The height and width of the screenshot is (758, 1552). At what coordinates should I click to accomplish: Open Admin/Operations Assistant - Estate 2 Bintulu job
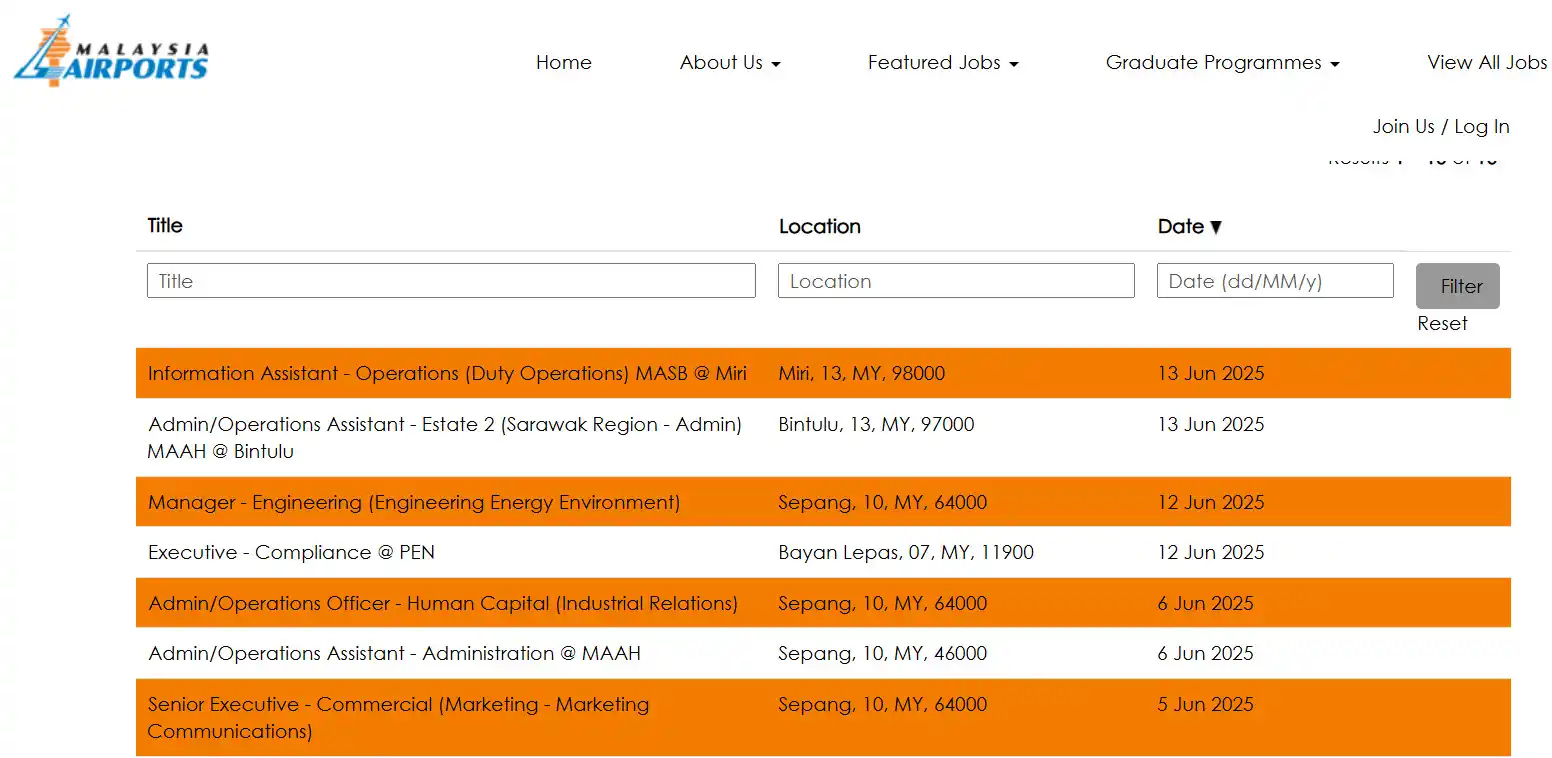pos(445,437)
